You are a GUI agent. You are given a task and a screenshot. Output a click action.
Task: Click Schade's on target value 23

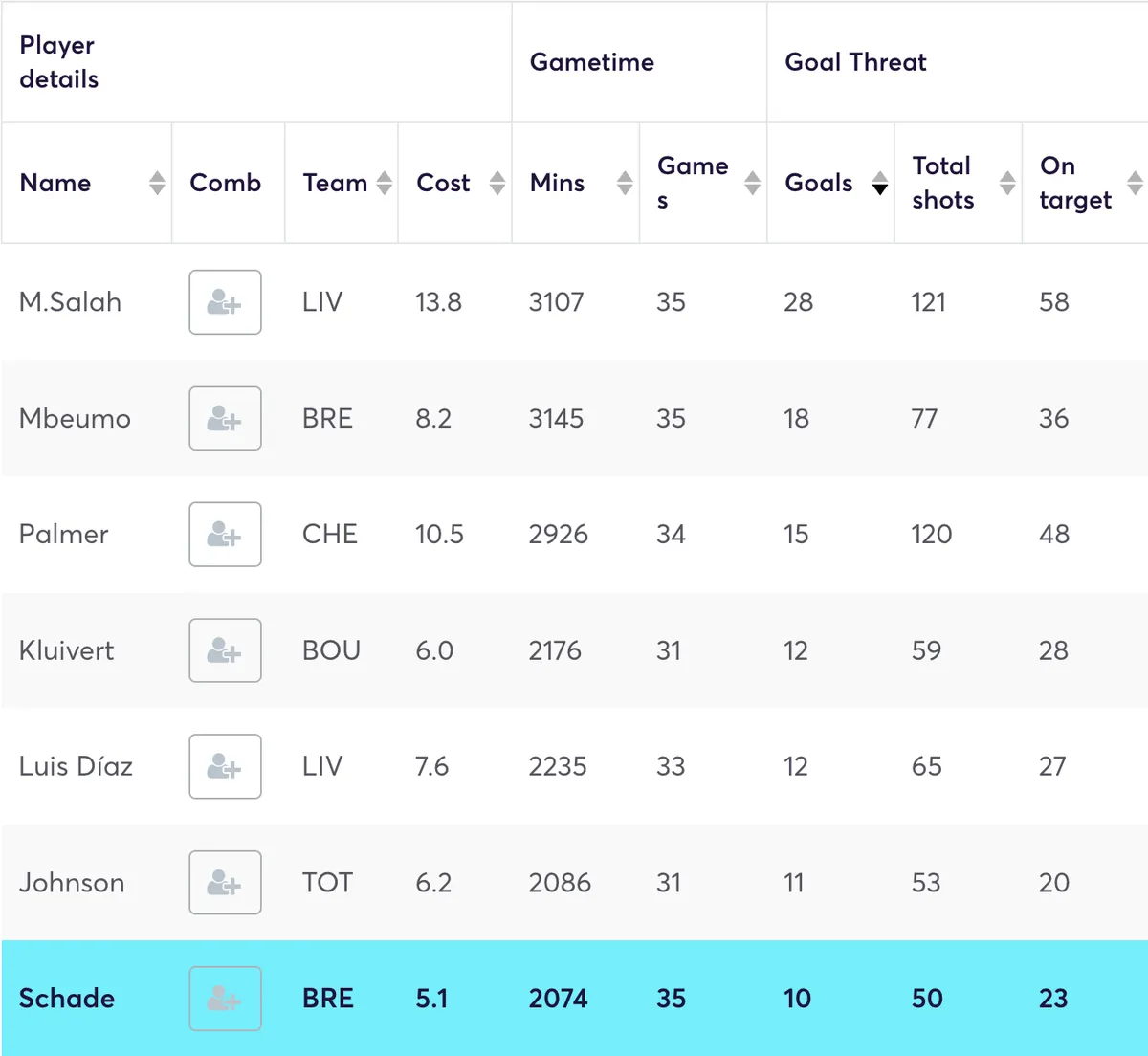1053,999
